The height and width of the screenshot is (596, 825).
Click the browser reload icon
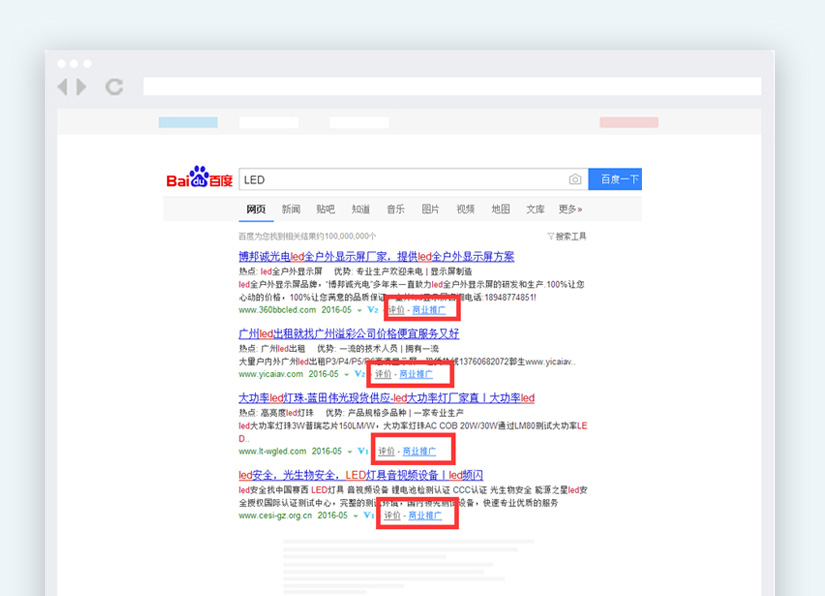(x=115, y=87)
